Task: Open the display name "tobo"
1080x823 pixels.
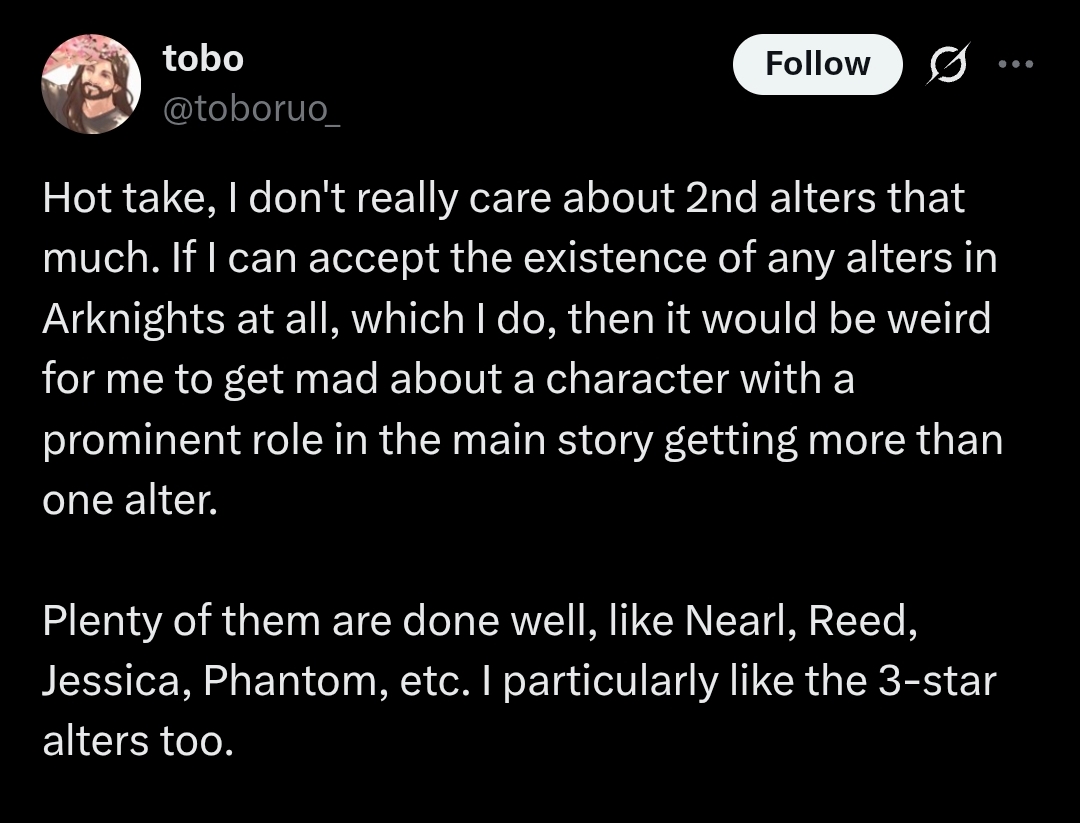Action: pos(203,59)
